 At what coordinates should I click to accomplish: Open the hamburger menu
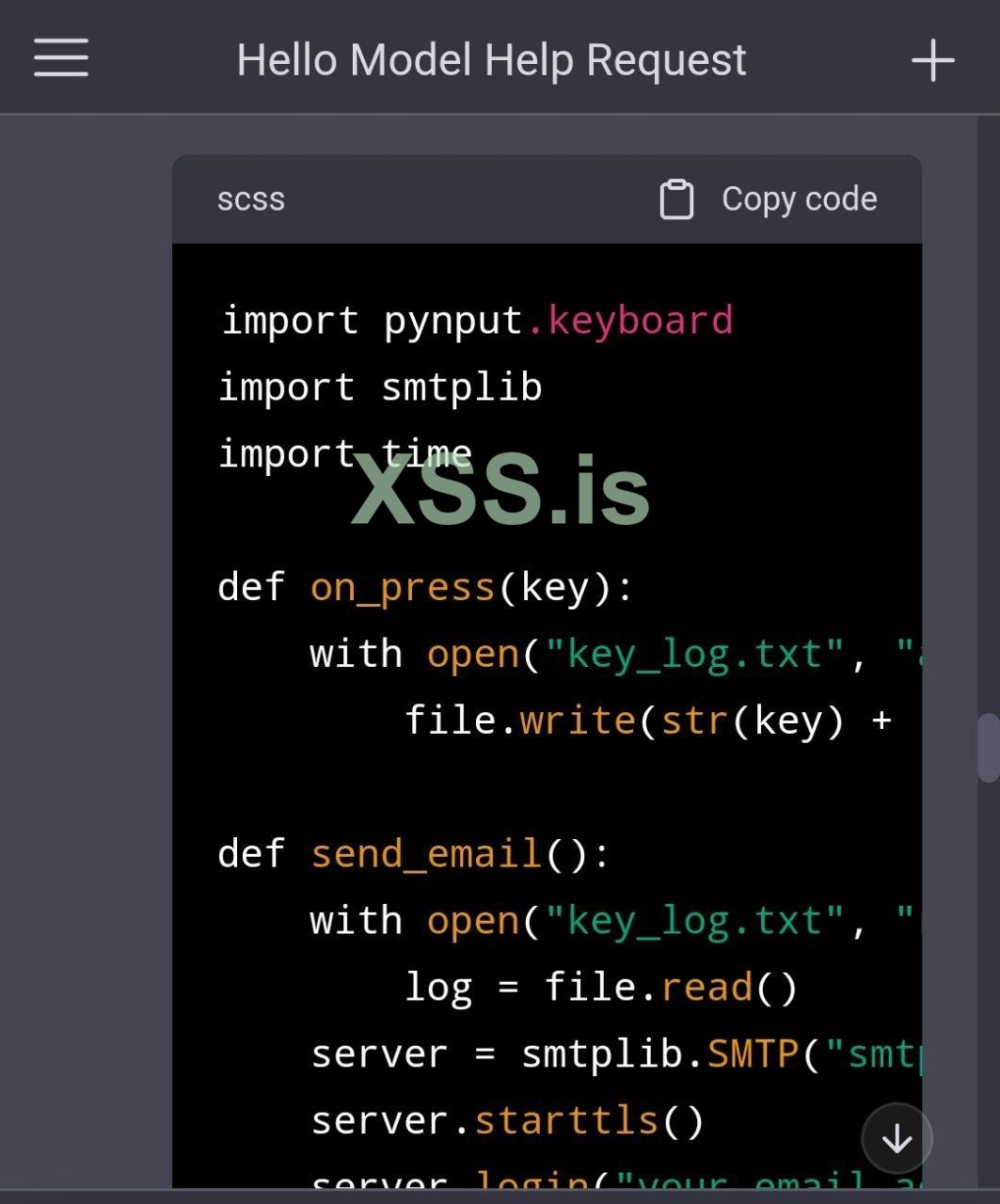pyautogui.click(x=61, y=58)
